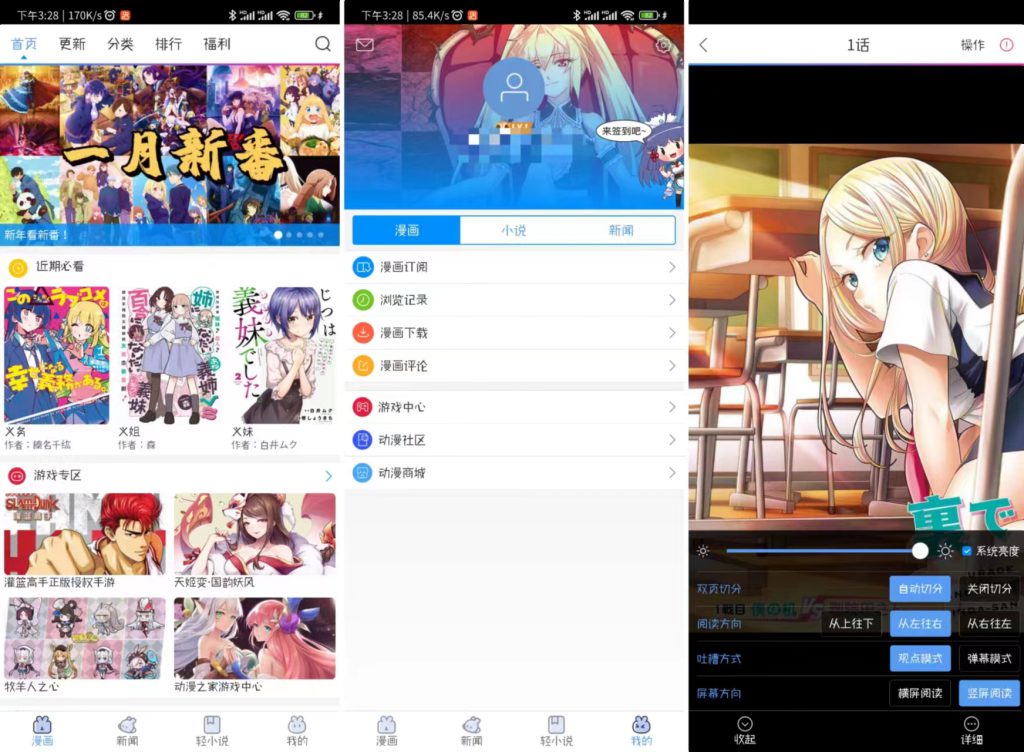Open the chevron on the 游戏中心 row
1024x752 pixels.
(672, 407)
